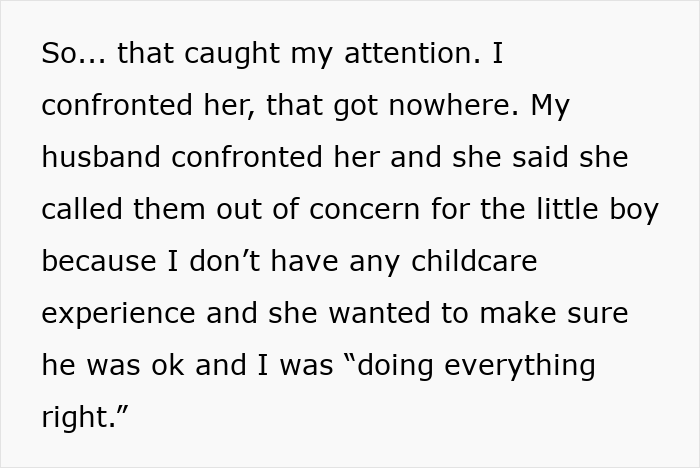Click the word "boy"
The width and height of the screenshot is (700, 468).
pyautogui.click(x=634, y=210)
